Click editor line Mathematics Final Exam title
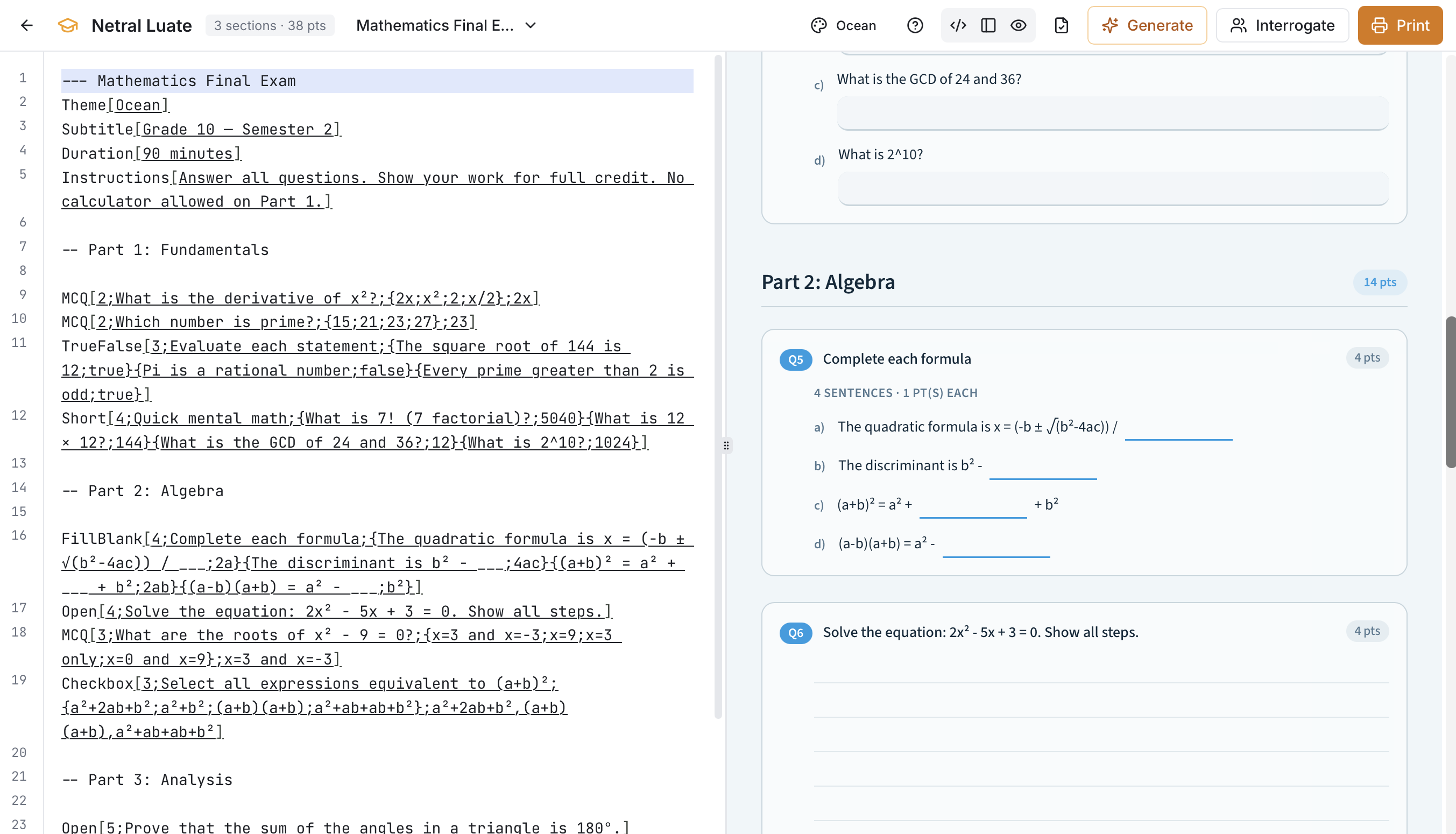This screenshot has height=834, width=1456. [x=377, y=81]
